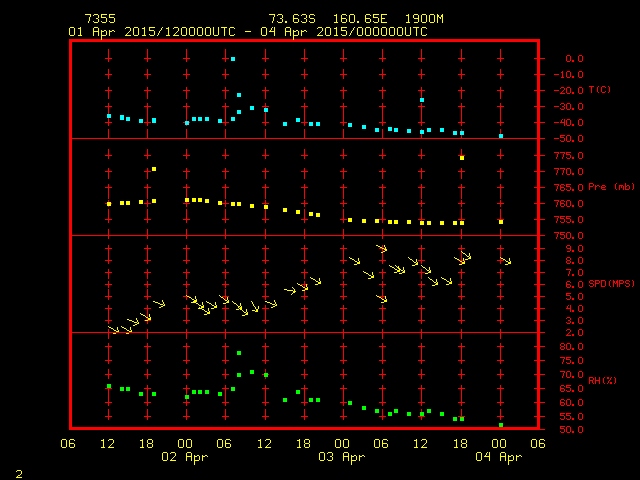
Task: Select the longitude text 160.65E
Action: 360,19
